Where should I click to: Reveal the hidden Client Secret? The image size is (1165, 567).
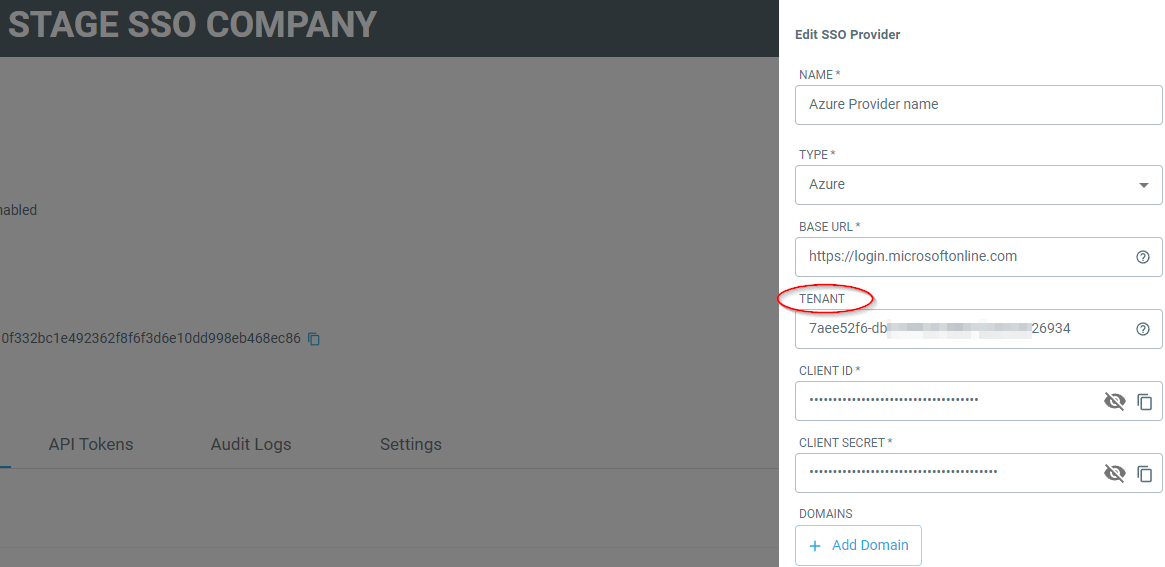[x=1114, y=473]
